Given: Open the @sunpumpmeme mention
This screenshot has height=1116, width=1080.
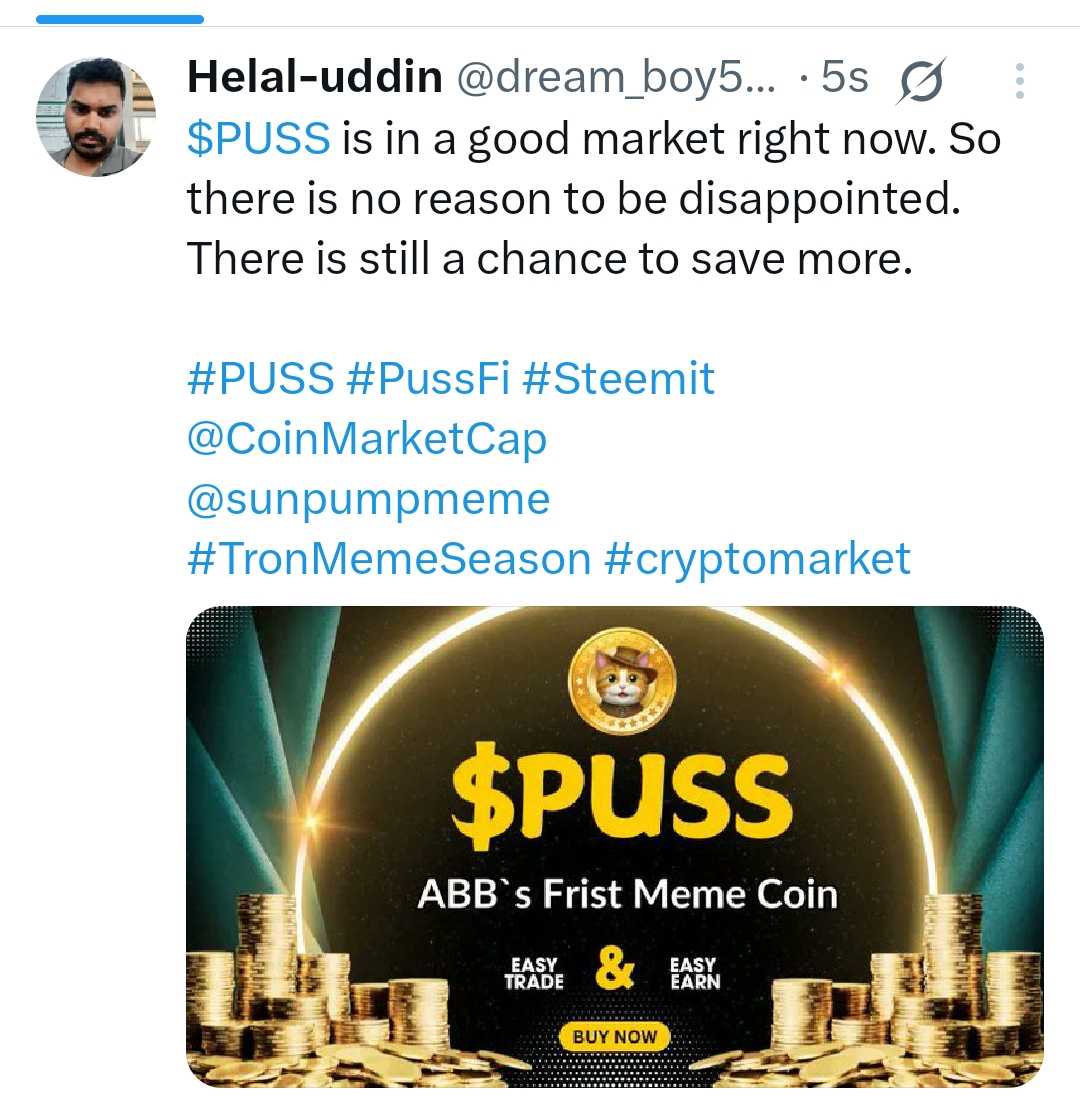Looking at the screenshot, I should [368, 499].
